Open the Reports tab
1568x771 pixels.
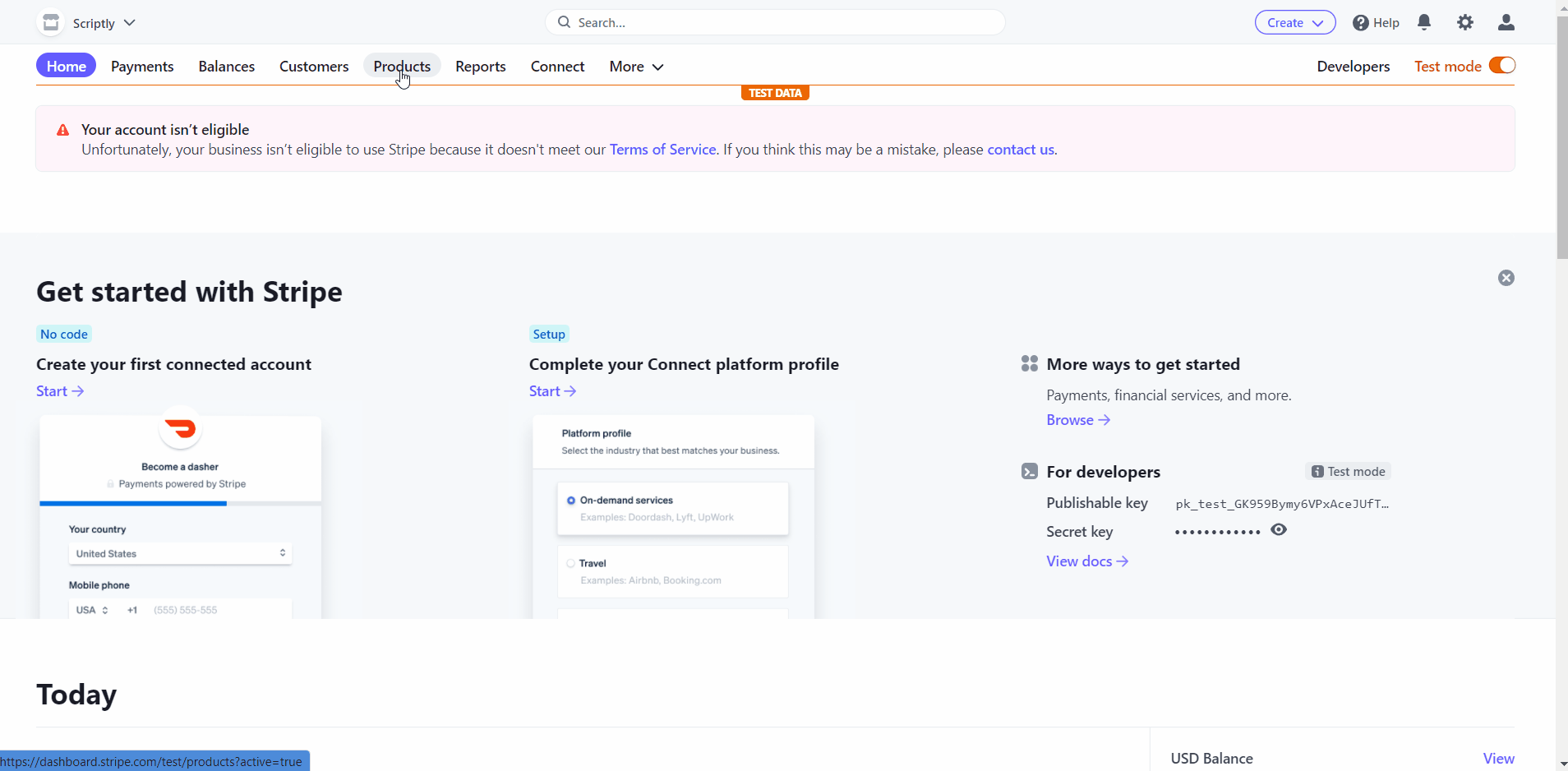pos(481,67)
